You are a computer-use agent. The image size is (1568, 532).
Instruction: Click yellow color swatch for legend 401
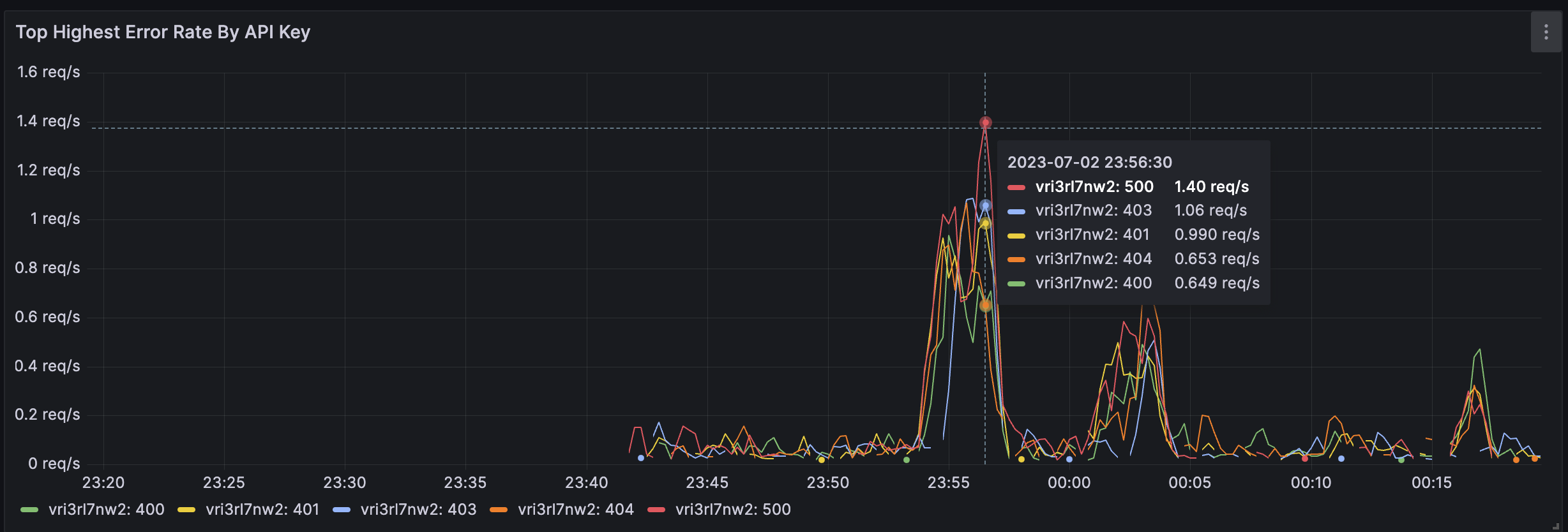point(186,510)
